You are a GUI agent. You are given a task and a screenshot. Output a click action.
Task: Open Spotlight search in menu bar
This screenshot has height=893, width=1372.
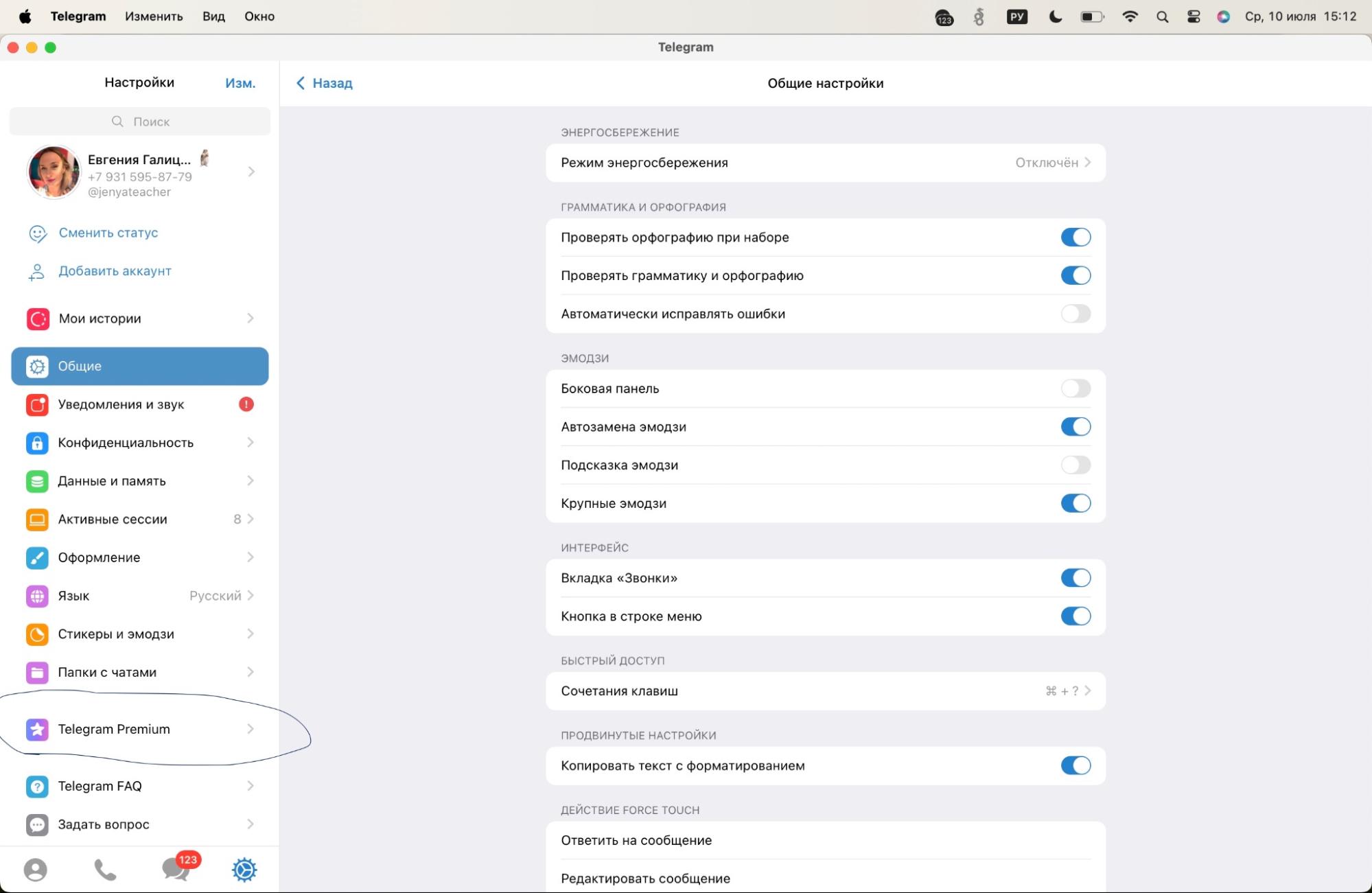pyautogui.click(x=1162, y=16)
